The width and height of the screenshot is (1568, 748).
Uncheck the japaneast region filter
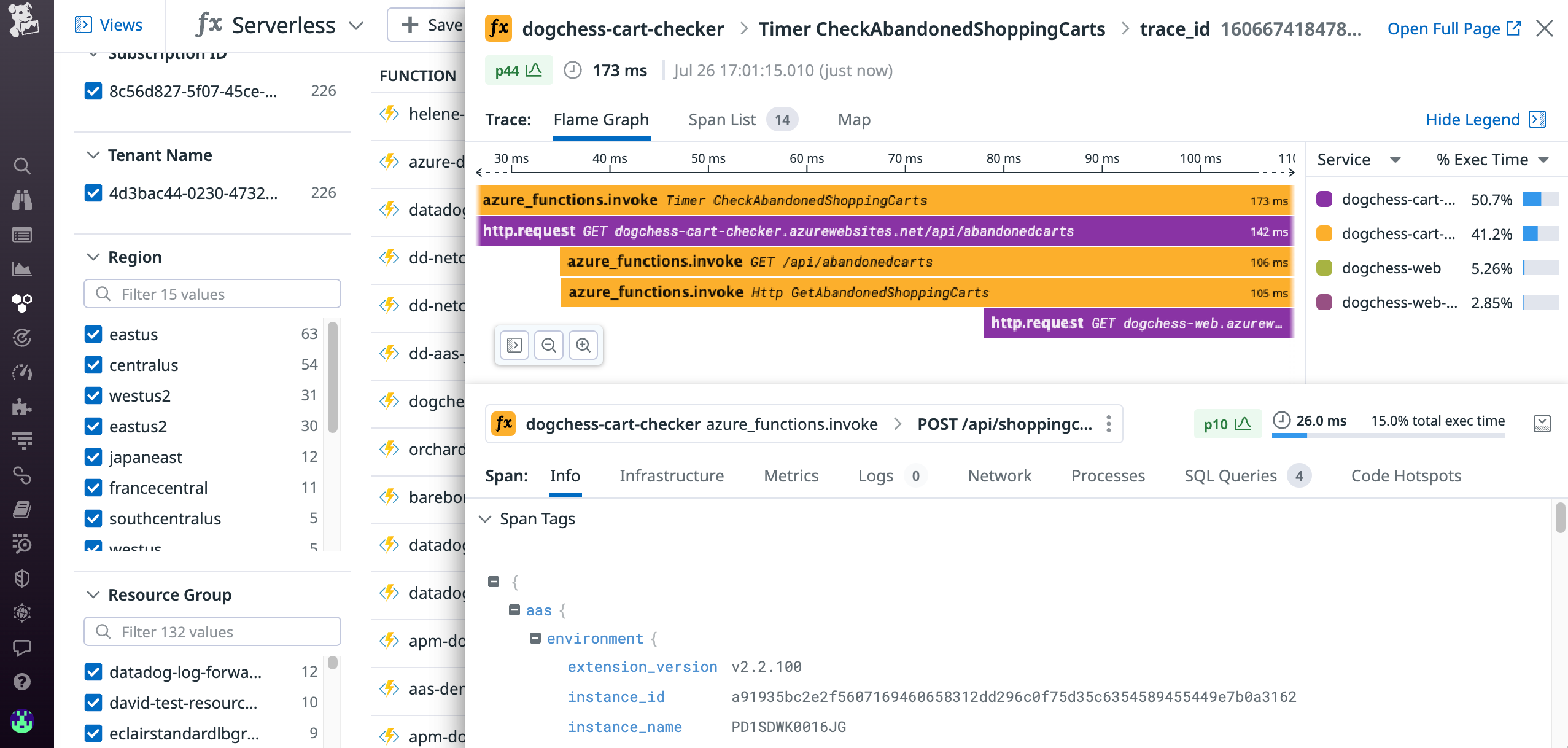point(93,456)
